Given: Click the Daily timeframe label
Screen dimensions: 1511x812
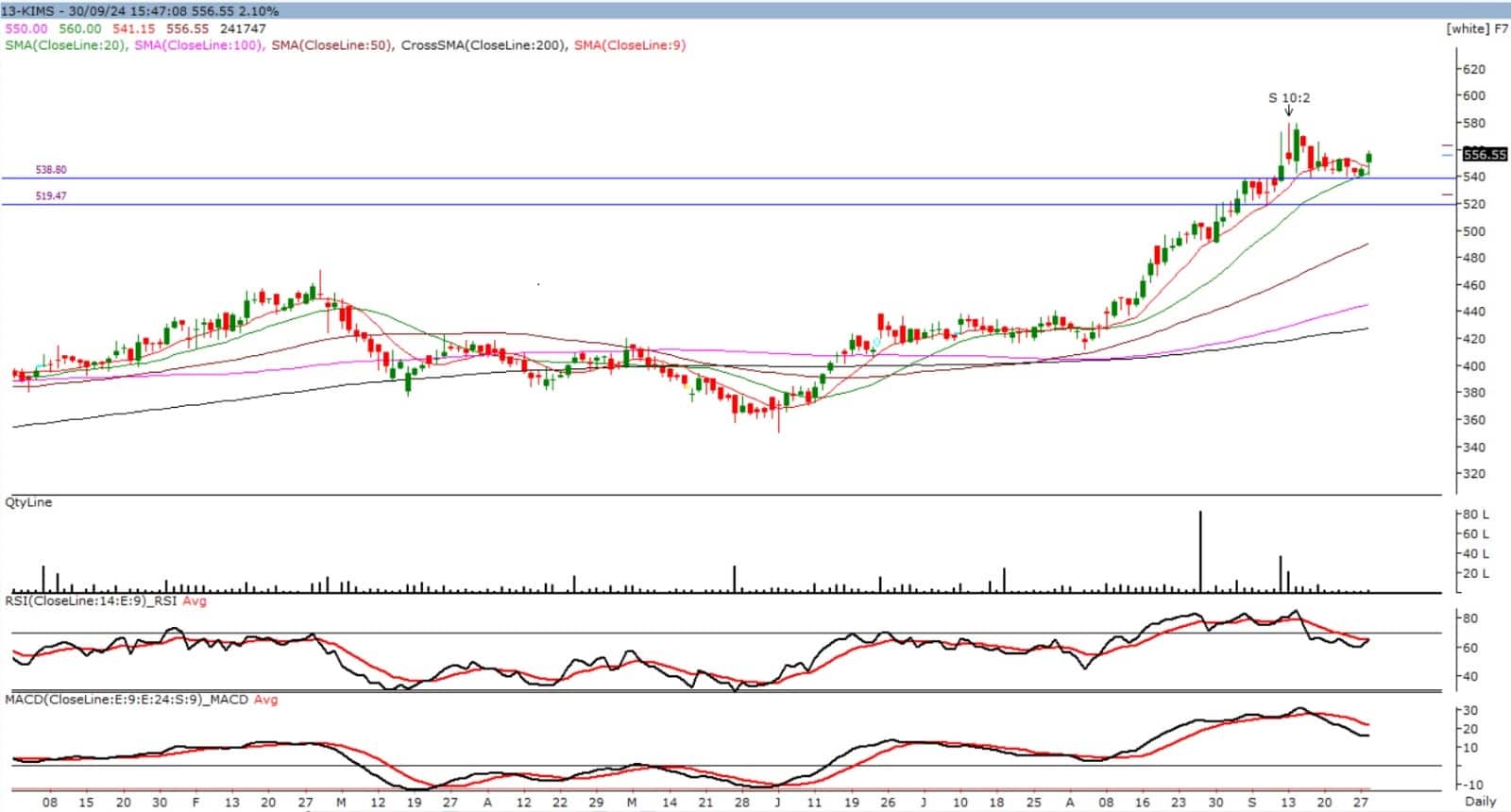Looking at the screenshot, I should pos(1480,802).
